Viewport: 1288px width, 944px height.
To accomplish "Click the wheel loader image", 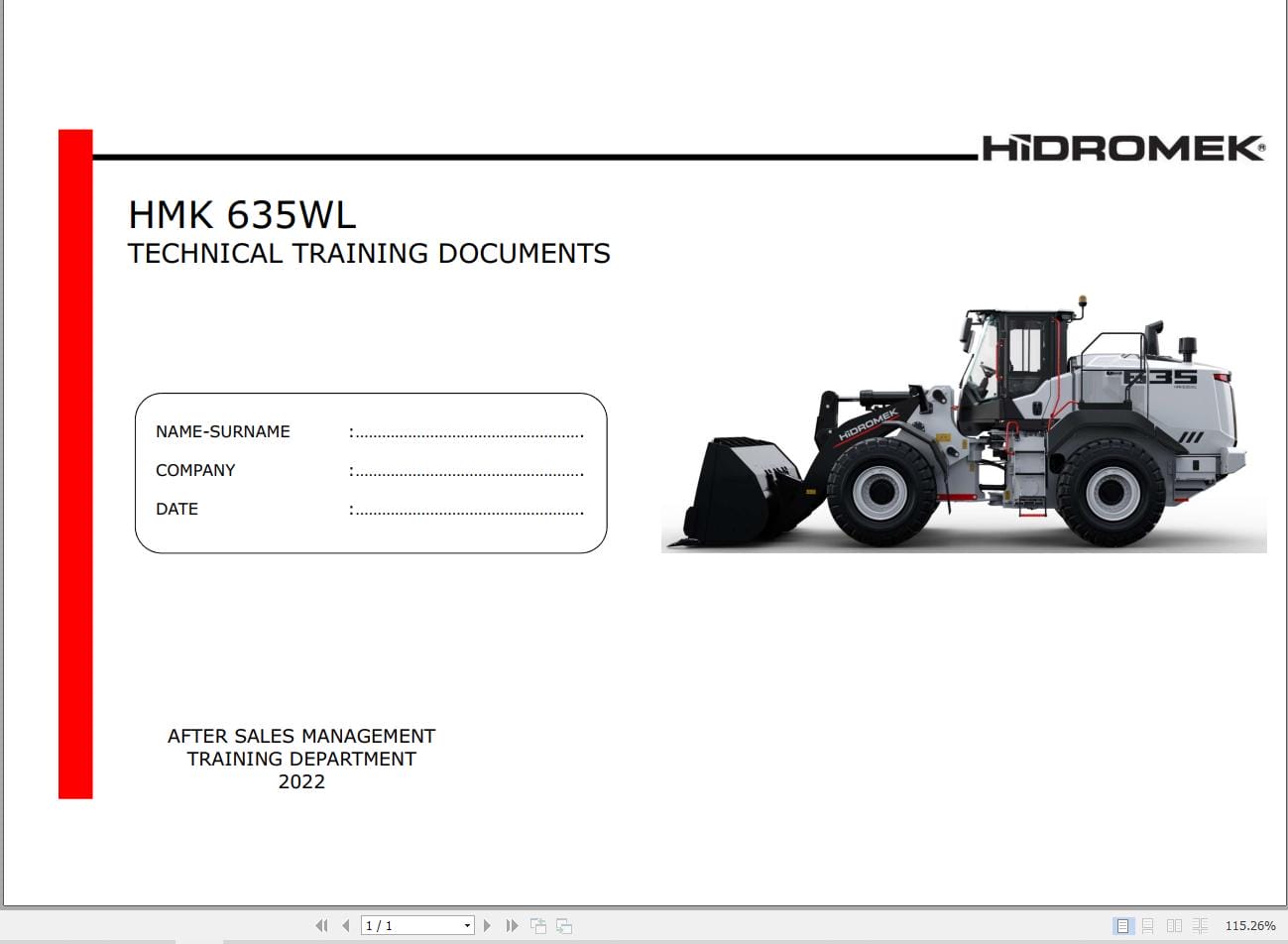I will click(964, 423).
